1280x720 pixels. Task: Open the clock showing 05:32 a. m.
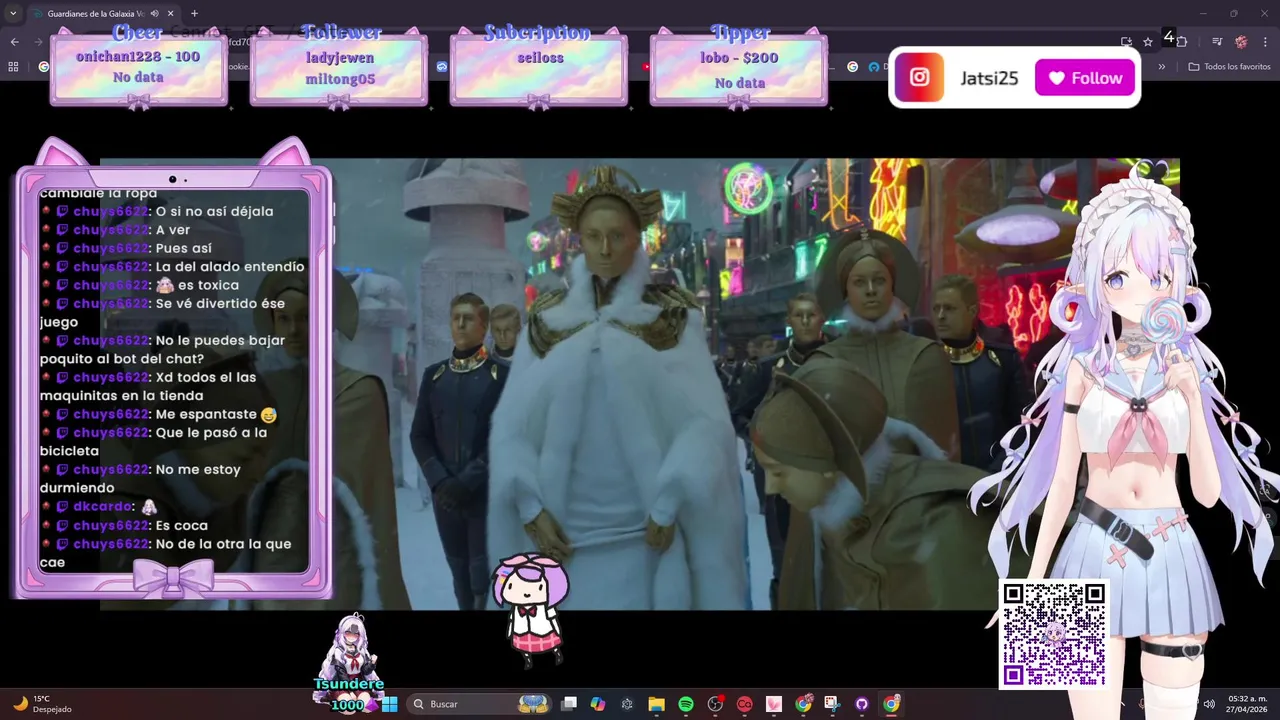tap(1247, 704)
